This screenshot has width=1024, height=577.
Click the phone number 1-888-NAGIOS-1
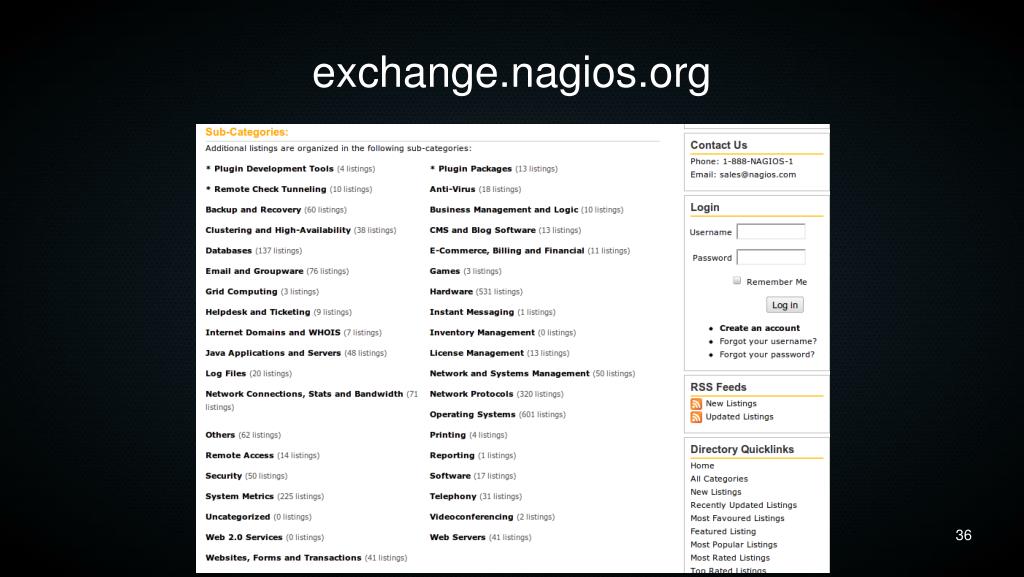coord(758,161)
